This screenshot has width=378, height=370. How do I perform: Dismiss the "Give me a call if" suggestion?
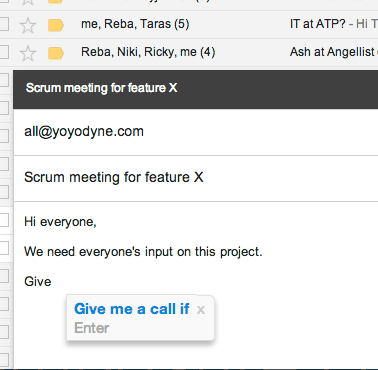(201, 310)
